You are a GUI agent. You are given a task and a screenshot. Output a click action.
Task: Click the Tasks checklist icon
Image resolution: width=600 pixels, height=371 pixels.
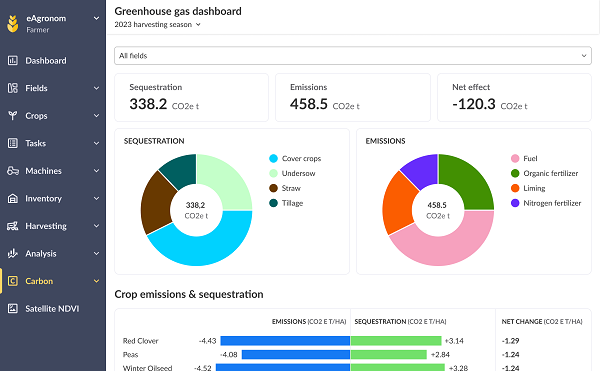[x=13, y=143]
